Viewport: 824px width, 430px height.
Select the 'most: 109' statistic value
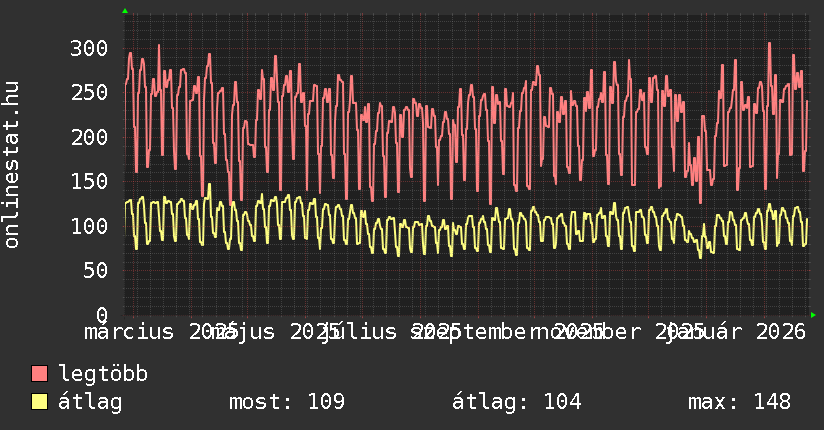(x=287, y=402)
